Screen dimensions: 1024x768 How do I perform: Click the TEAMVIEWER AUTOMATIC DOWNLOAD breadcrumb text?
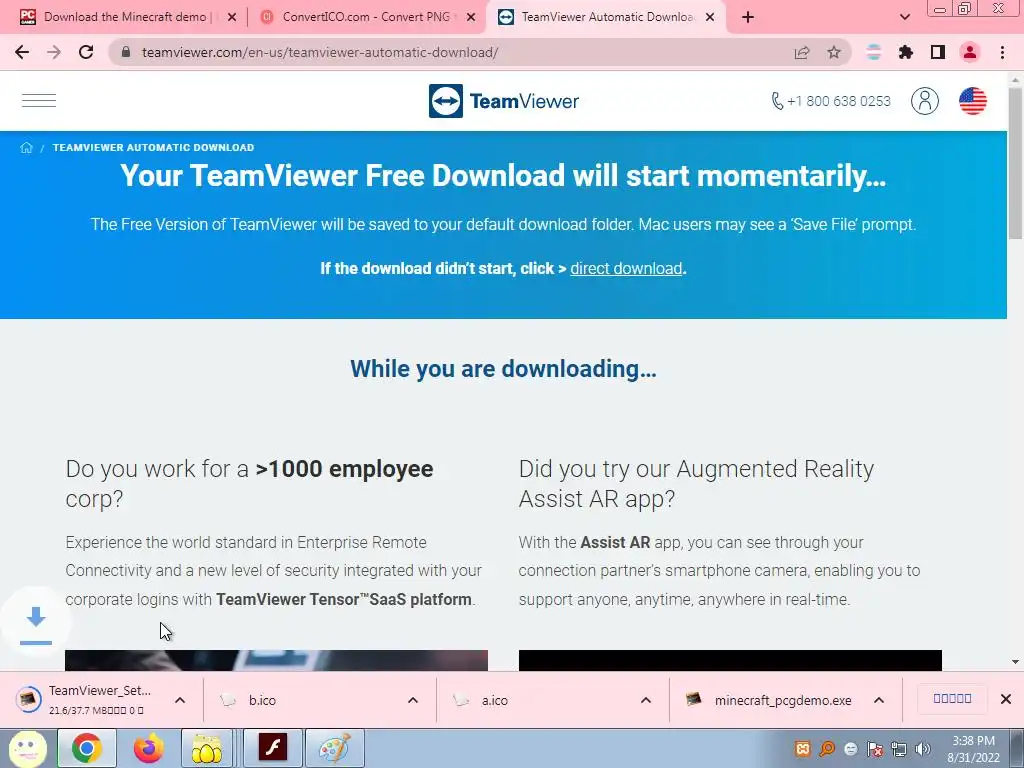tap(153, 148)
